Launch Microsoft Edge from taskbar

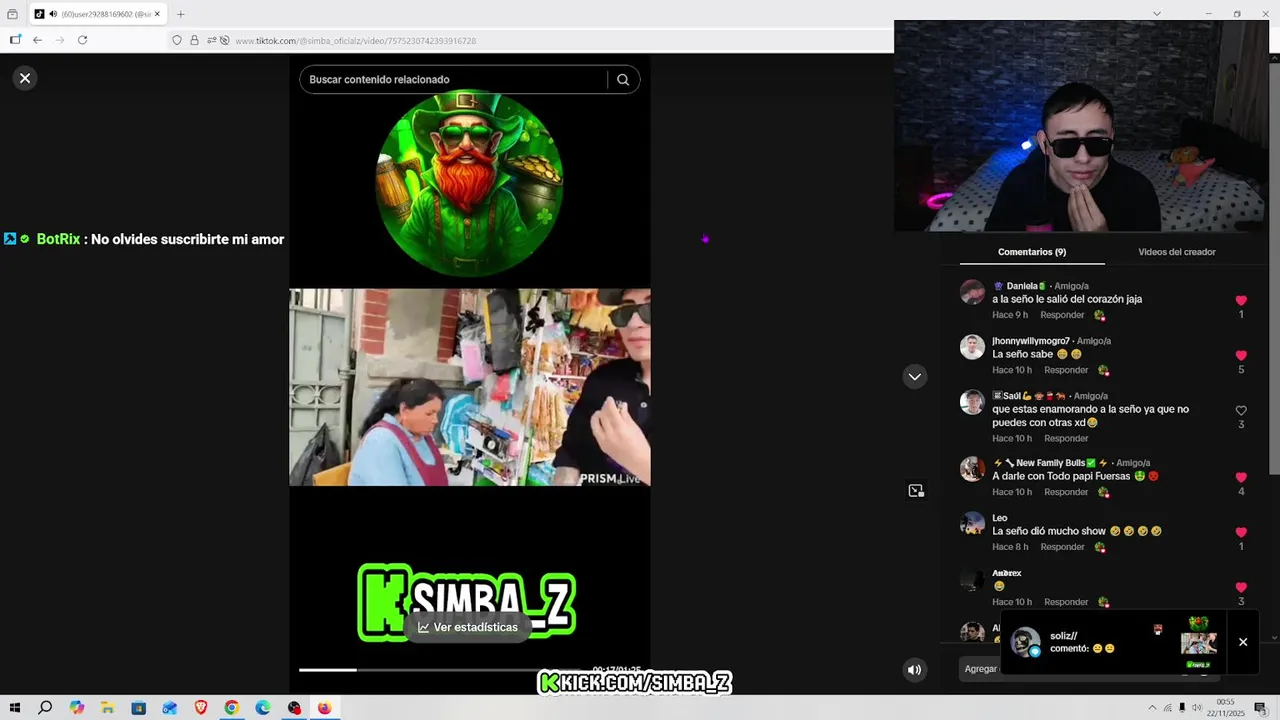point(262,708)
